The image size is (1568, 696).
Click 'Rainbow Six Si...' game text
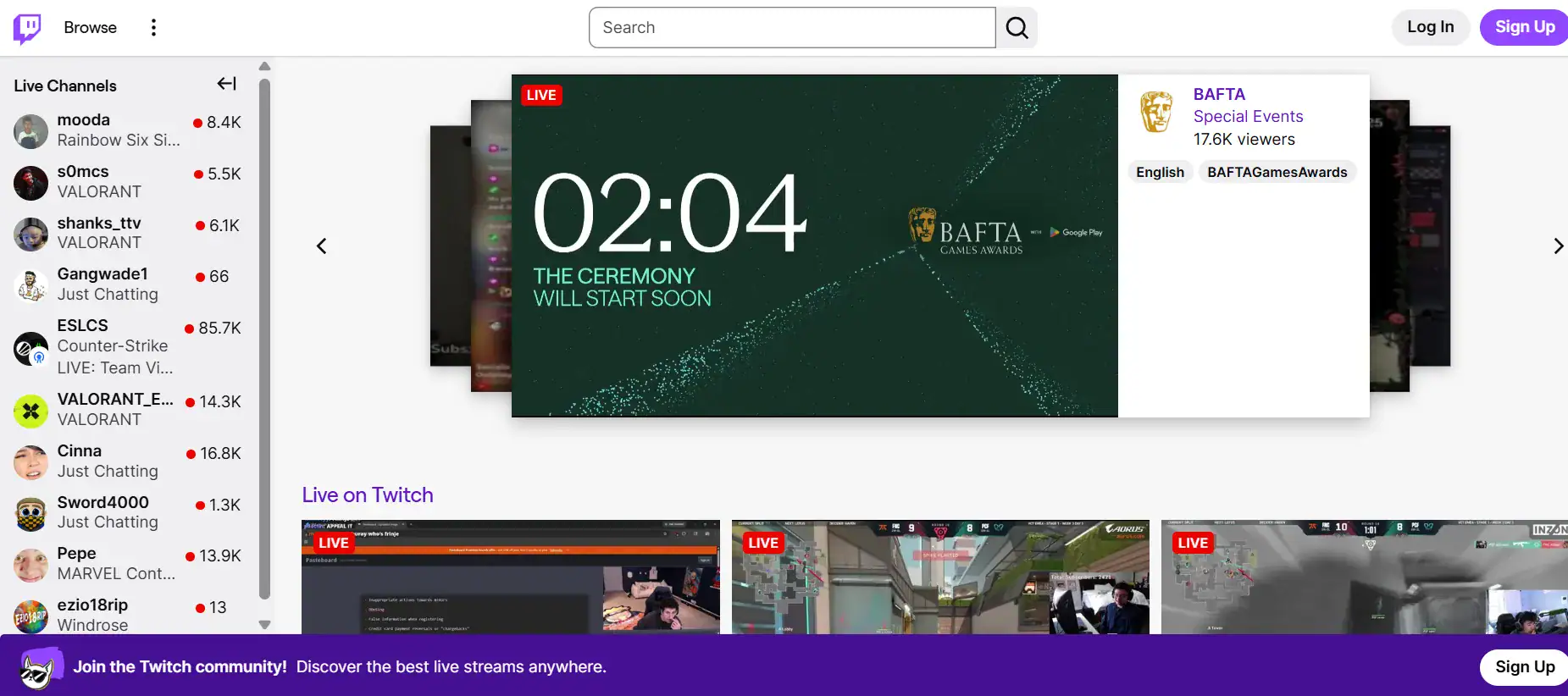[x=119, y=141]
